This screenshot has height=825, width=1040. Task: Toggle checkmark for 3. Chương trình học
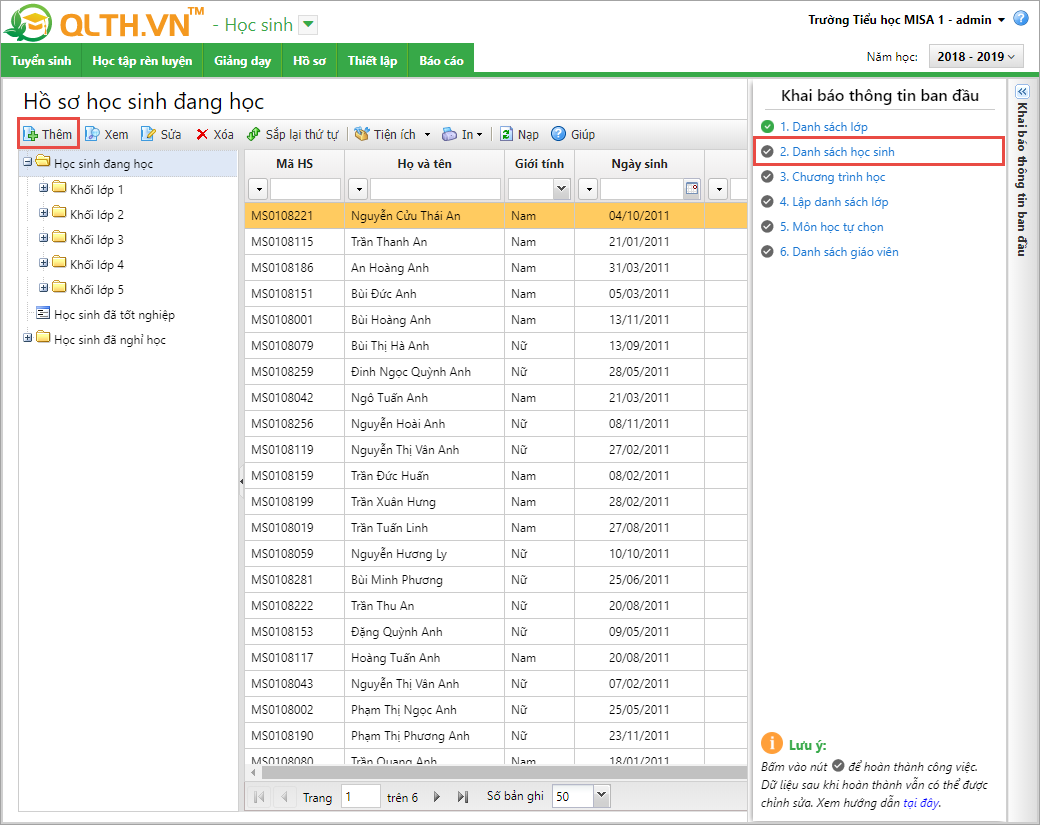pos(767,177)
